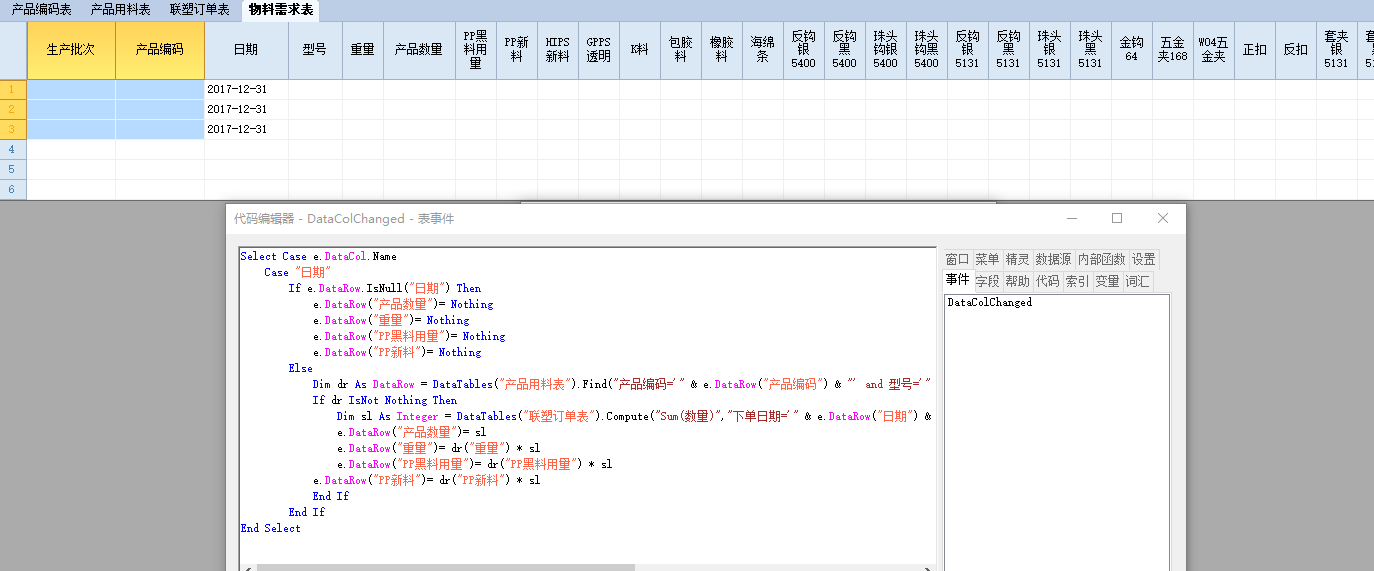
Task: Select the 生产批次 column header
Action: click(71, 50)
